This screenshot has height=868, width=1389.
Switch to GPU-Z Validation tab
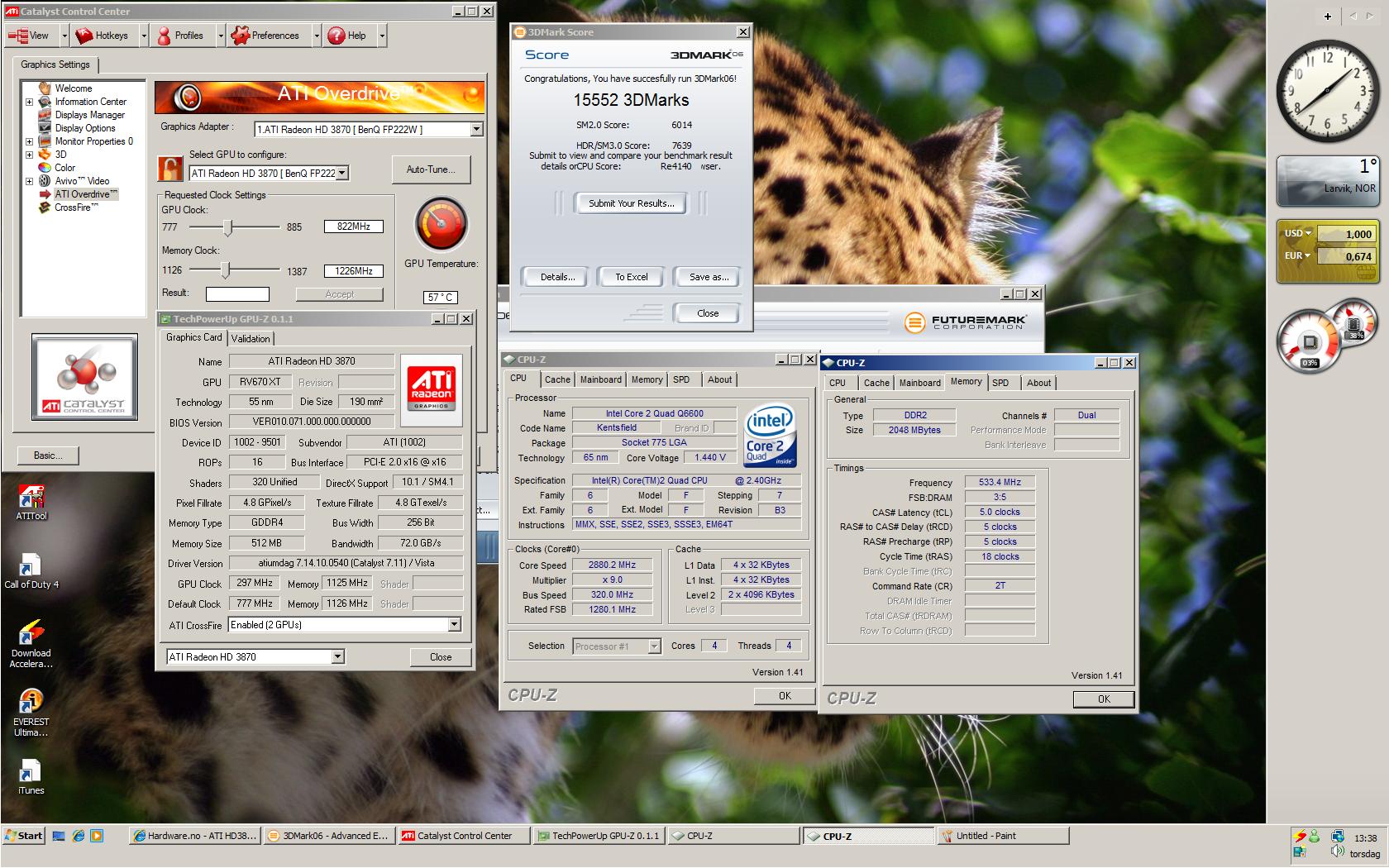(251, 338)
